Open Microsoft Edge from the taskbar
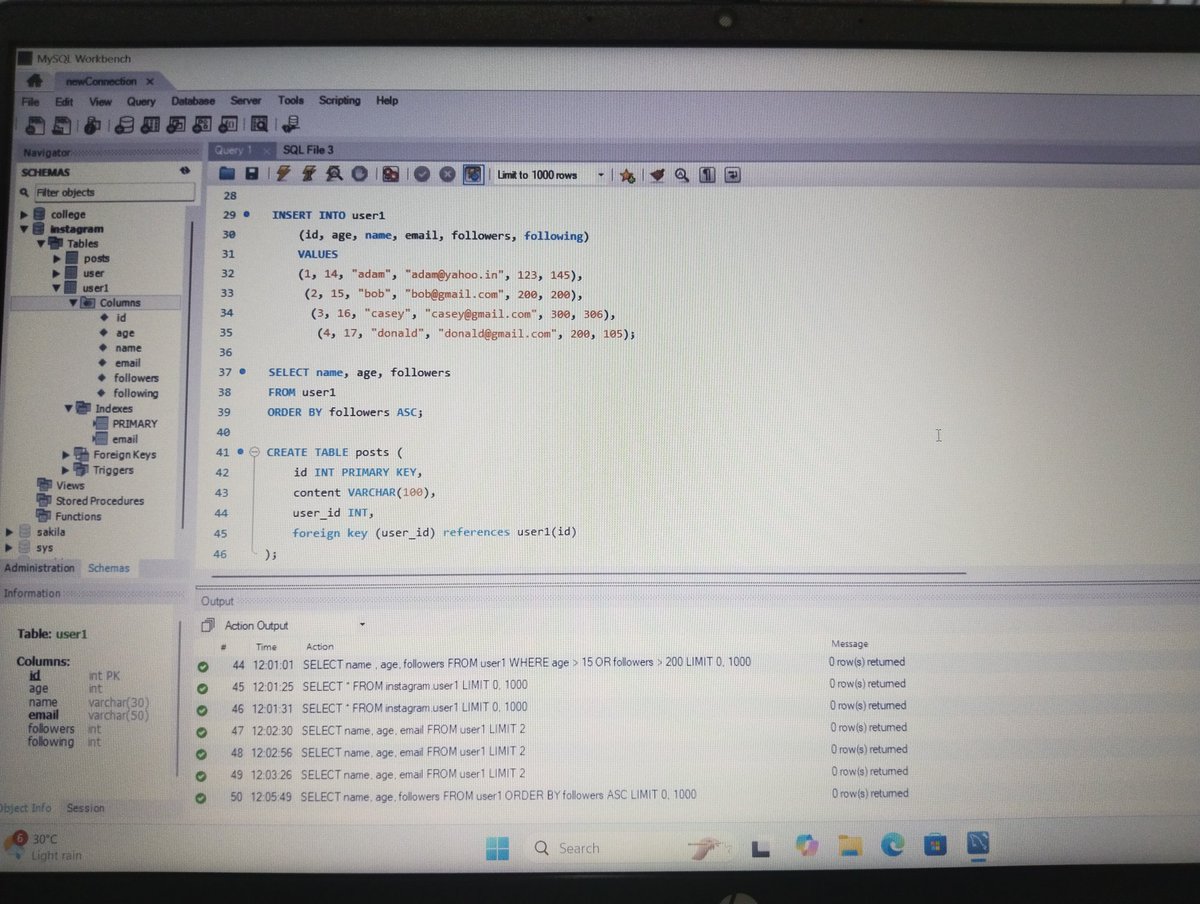The width and height of the screenshot is (1200, 904). click(x=892, y=846)
